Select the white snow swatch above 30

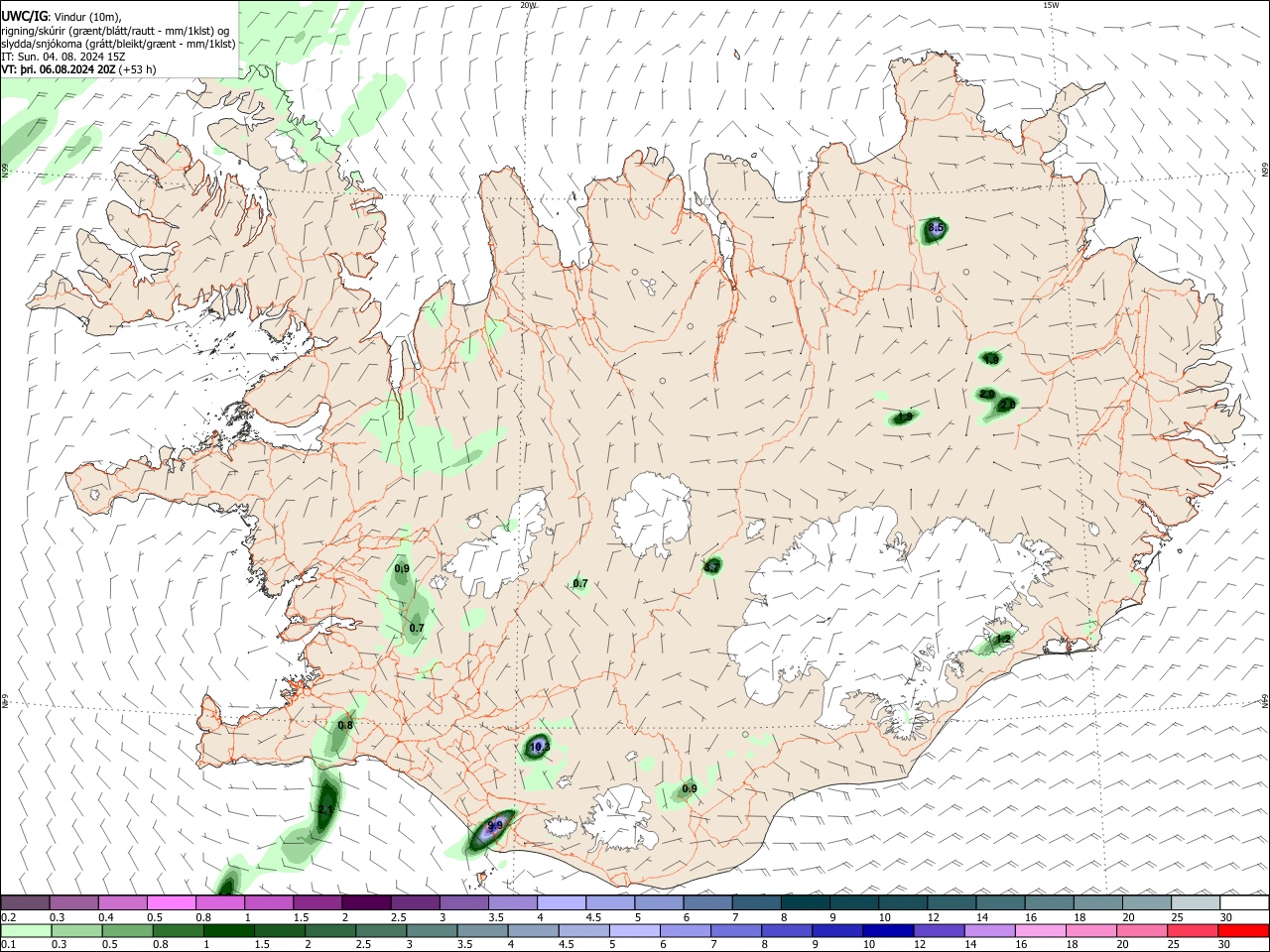point(1244,902)
